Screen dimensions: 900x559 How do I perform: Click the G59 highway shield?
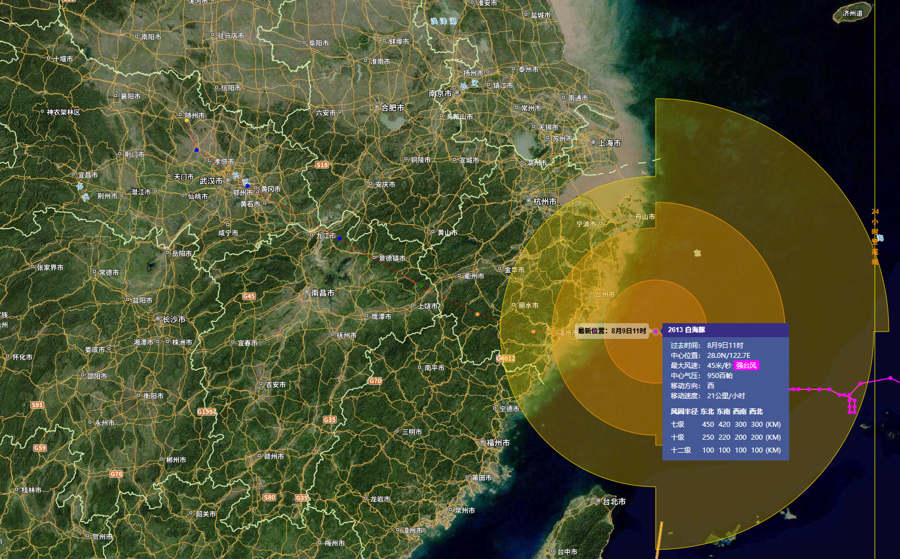coord(40,448)
